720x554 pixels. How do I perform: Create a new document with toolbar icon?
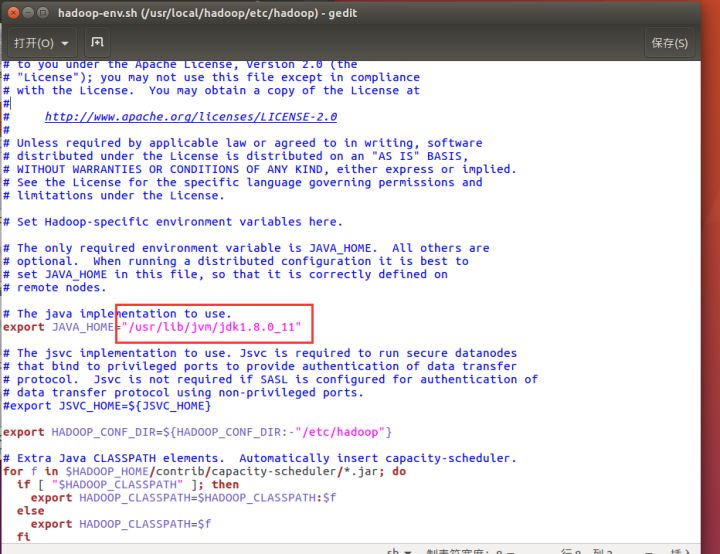97,43
